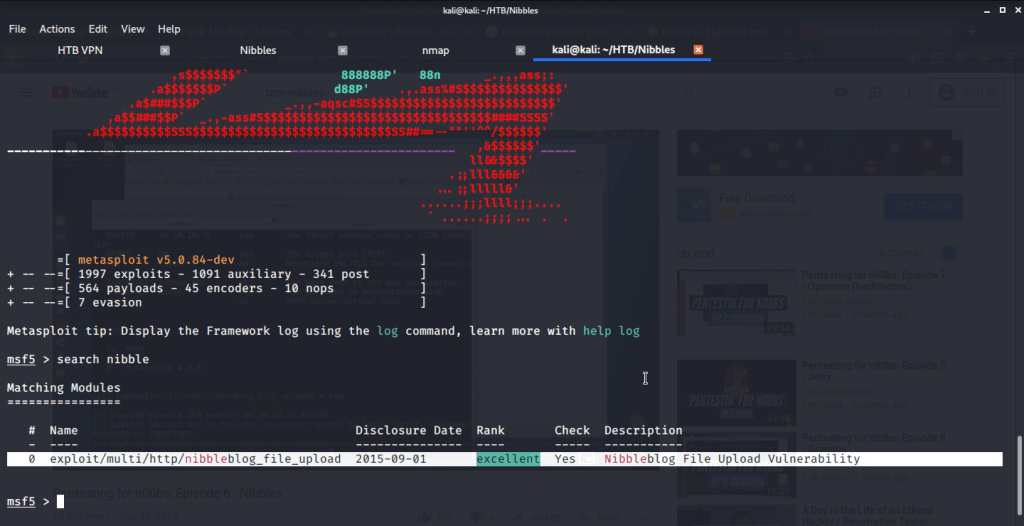1024x526 pixels.
Task: Open the File menu
Action: coord(17,29)
